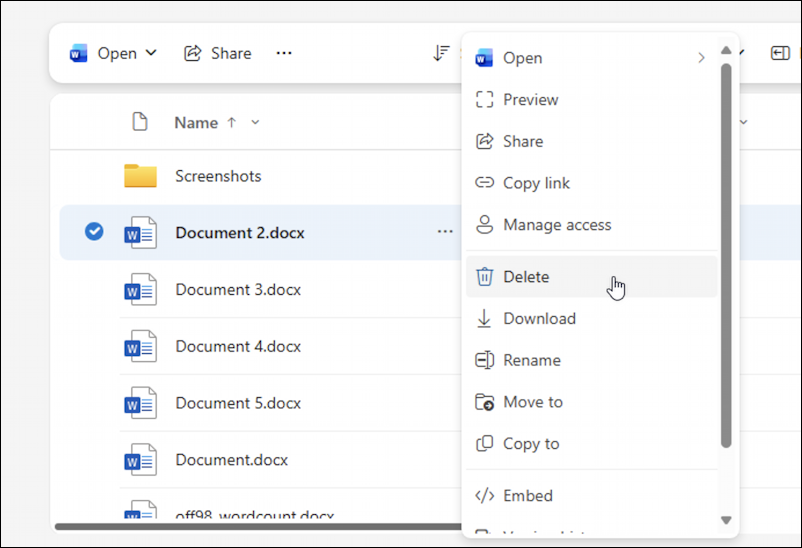Click the Embed code icon

[x=485, y=496]
